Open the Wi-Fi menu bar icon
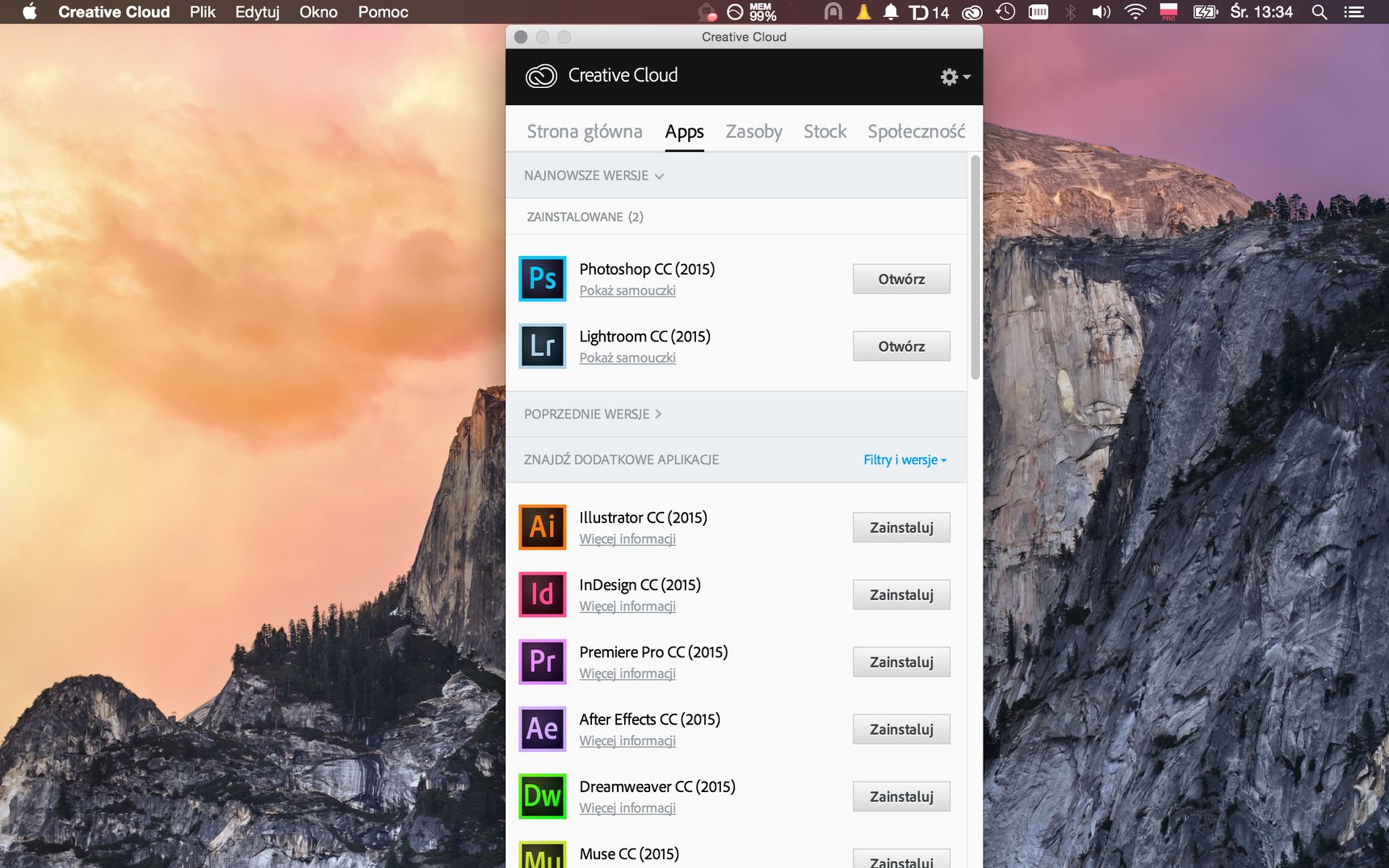This screenshot has width=1389, height=868. [x=1135, y=12]
